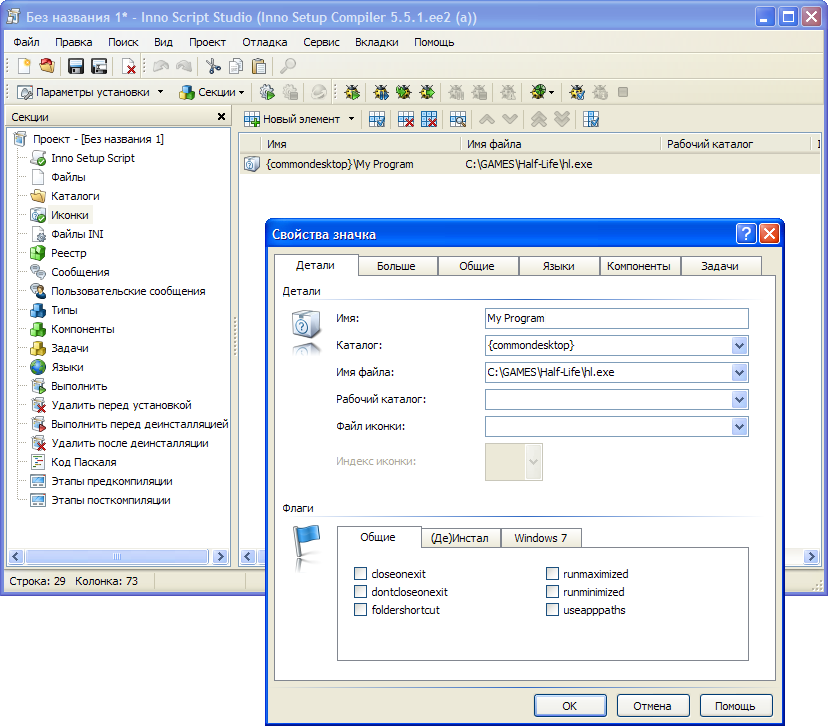This screenshot has width=828, height=726.
Task: Check the useapppaths flag
Action: click(552, 610)
